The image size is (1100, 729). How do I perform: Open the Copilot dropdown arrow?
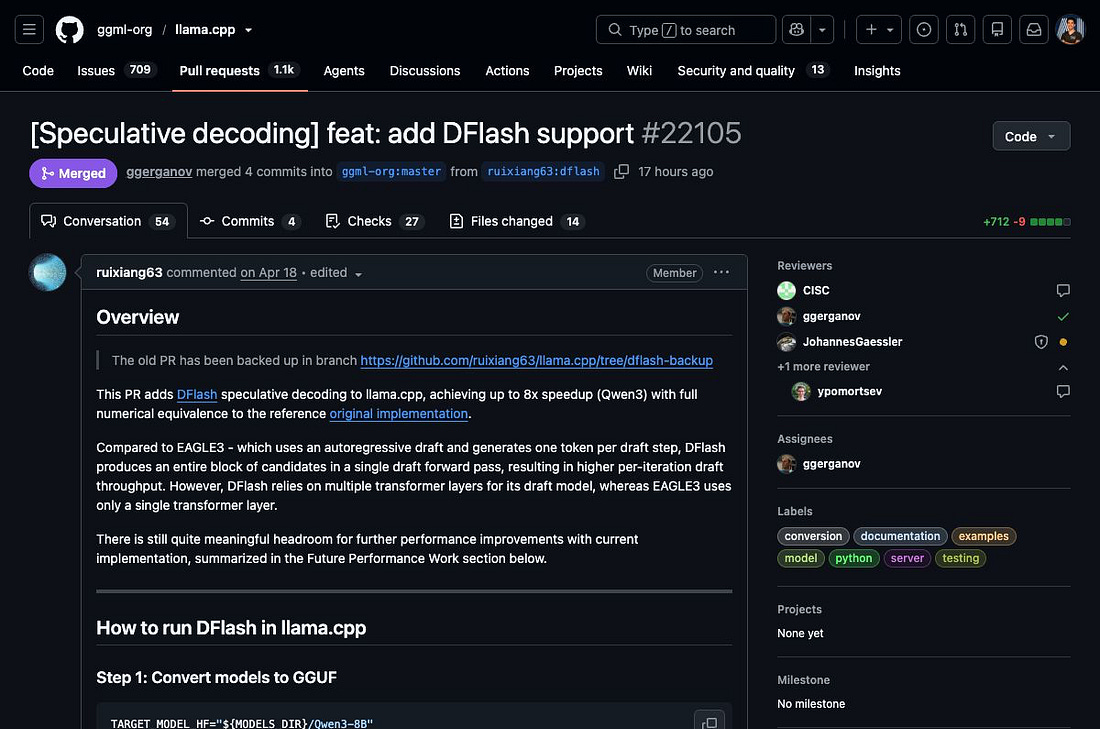click(822, 29)
